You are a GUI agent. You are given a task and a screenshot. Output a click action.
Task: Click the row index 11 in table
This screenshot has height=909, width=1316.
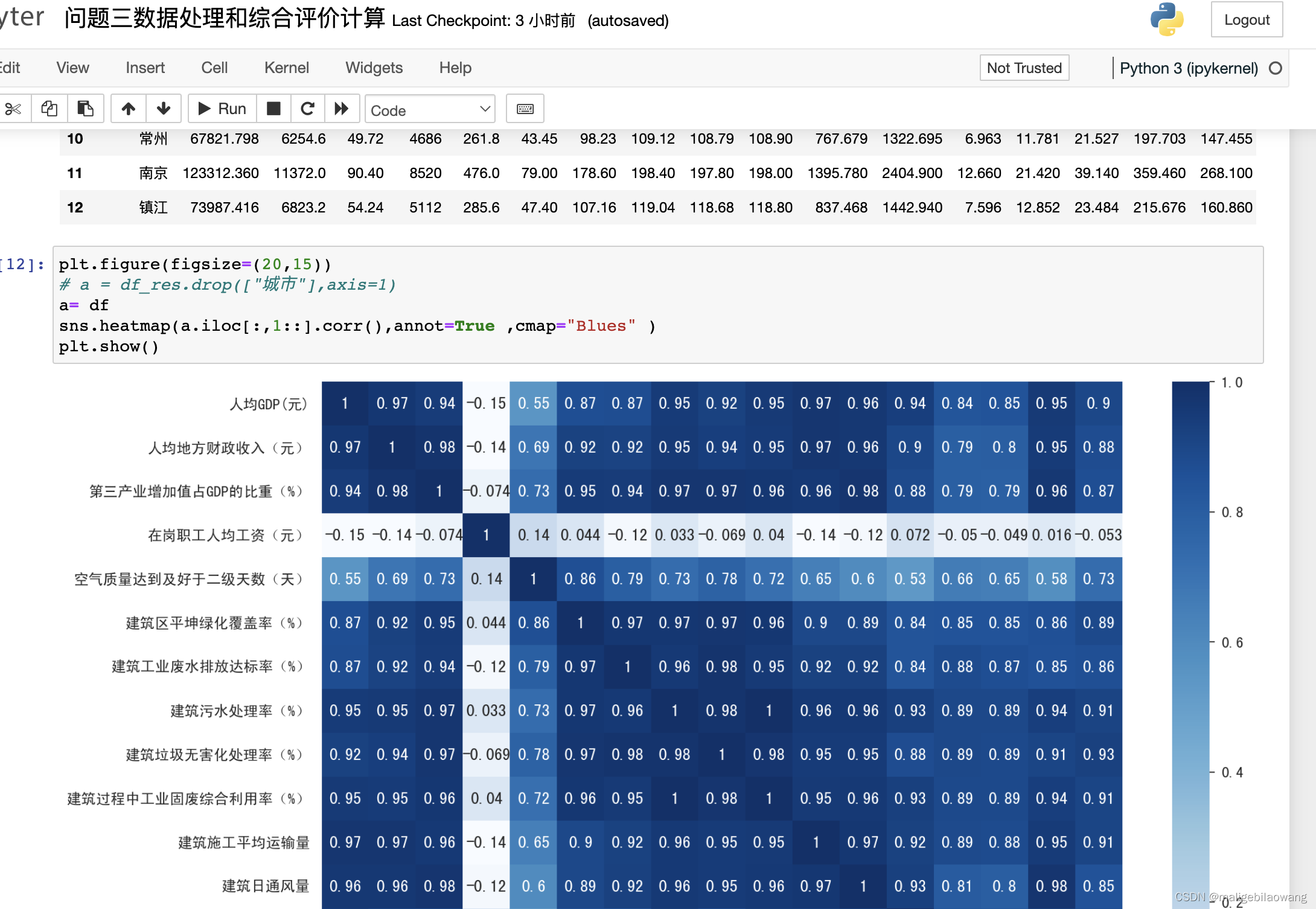click(x=75, y=173)
